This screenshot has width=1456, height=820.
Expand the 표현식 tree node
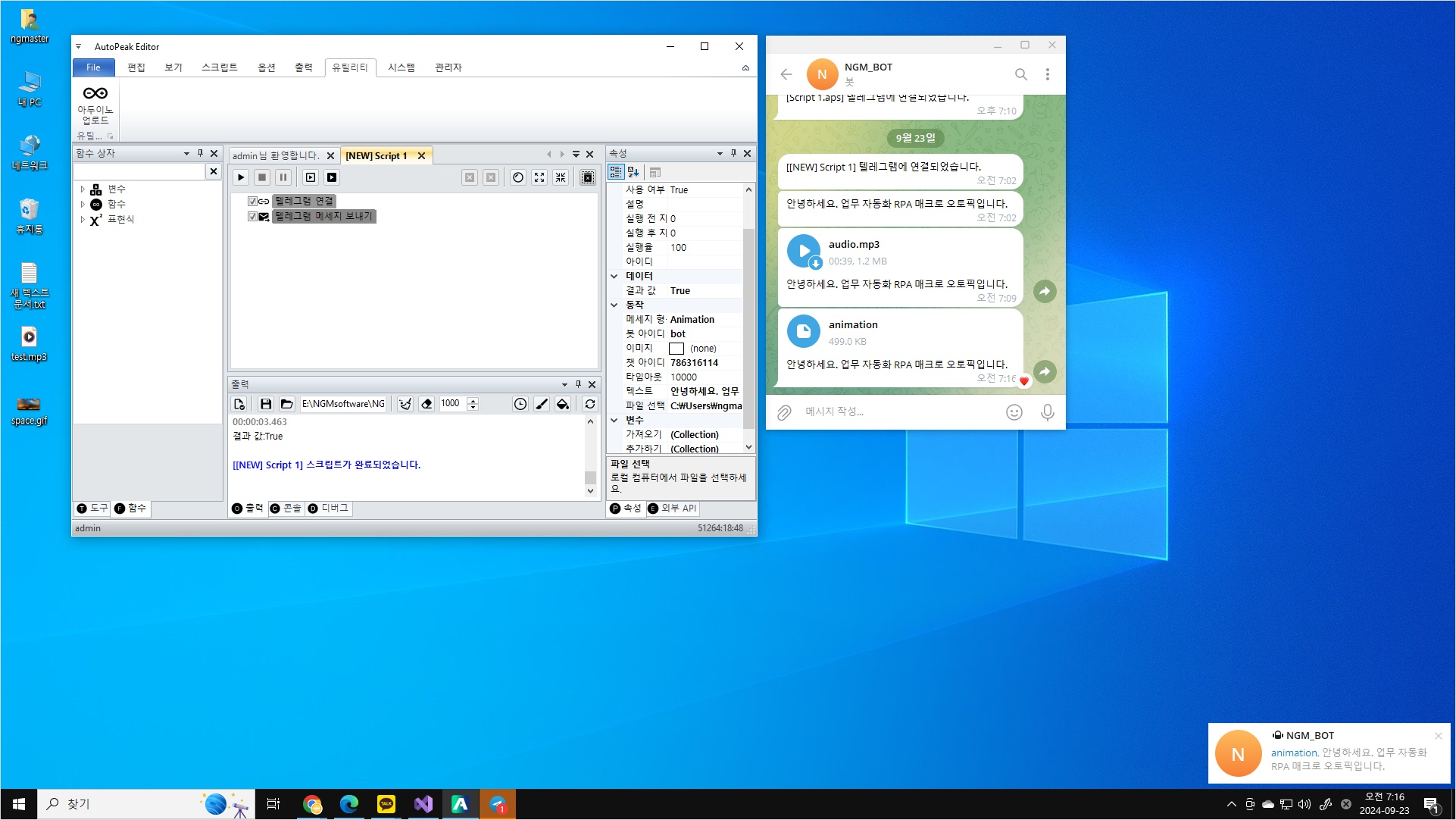pos(83,219)
